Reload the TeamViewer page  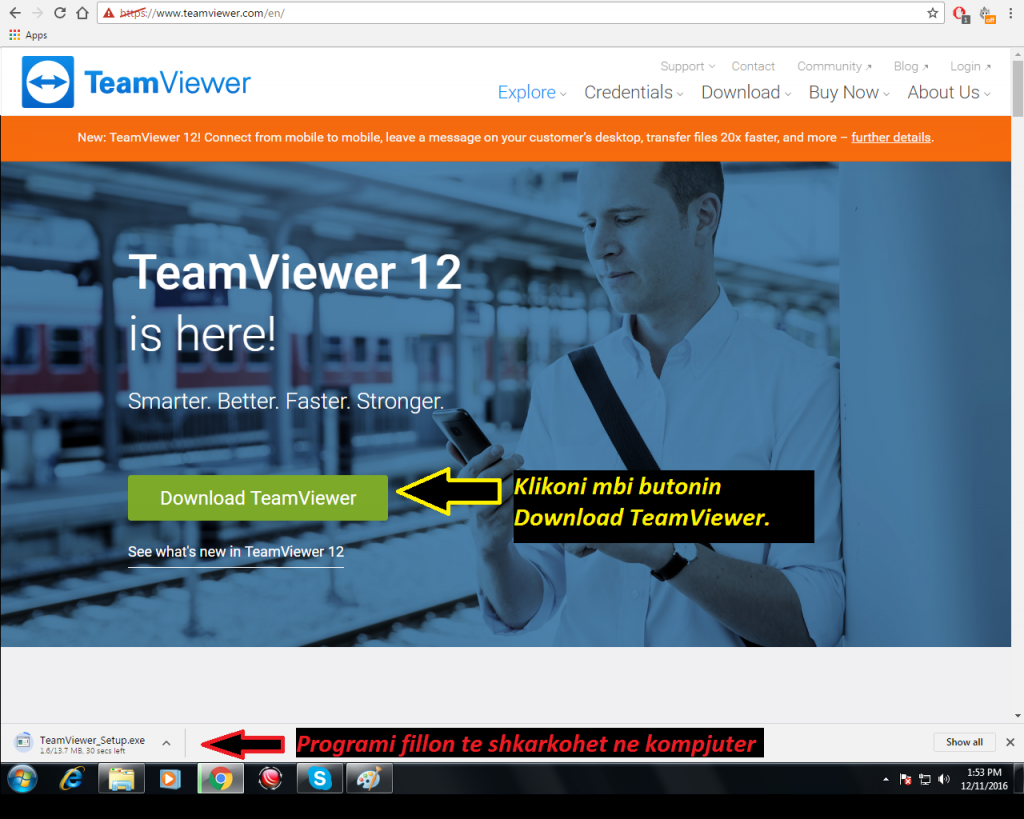point(59,13)
